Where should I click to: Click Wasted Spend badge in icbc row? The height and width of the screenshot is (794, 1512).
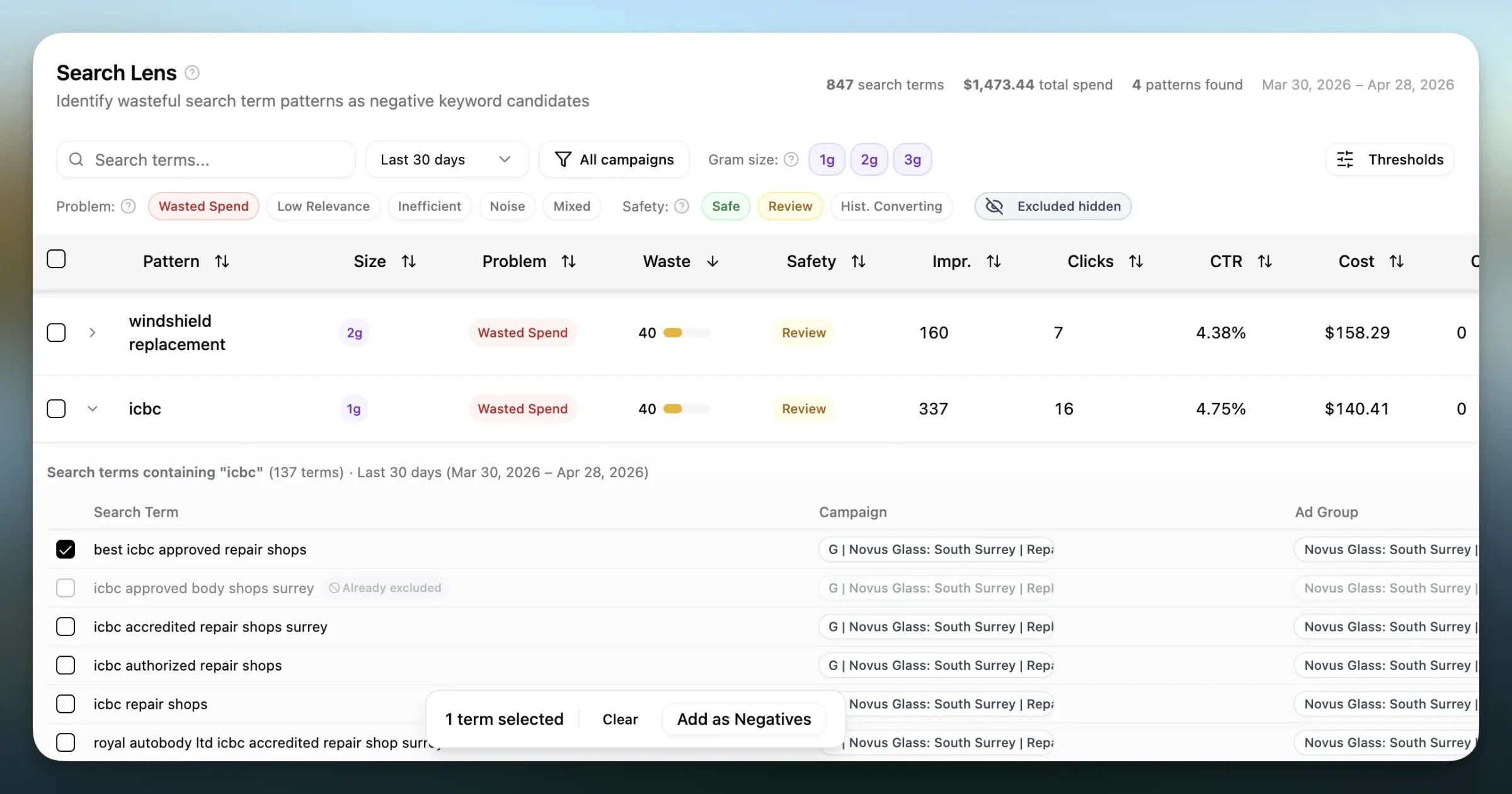coord(522,409)
